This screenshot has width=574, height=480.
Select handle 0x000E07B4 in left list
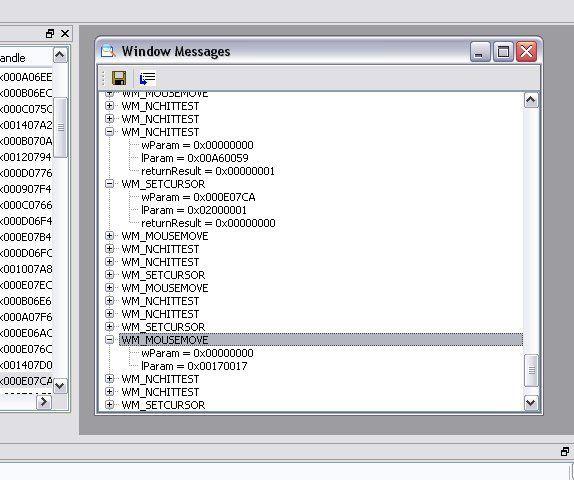tap(26, 237)
